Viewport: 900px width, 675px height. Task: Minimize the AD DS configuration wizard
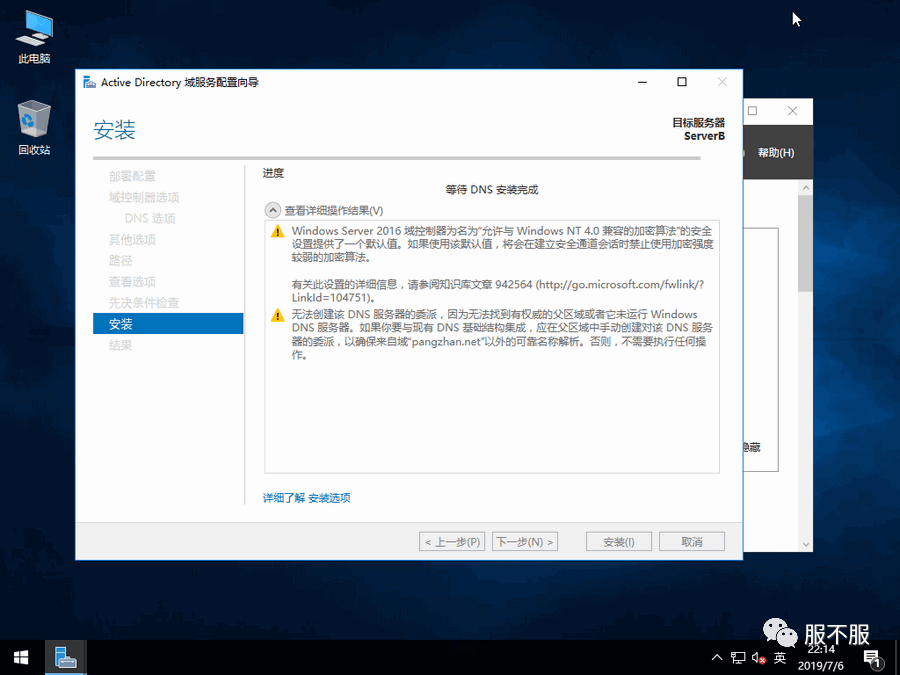(642, 82)
